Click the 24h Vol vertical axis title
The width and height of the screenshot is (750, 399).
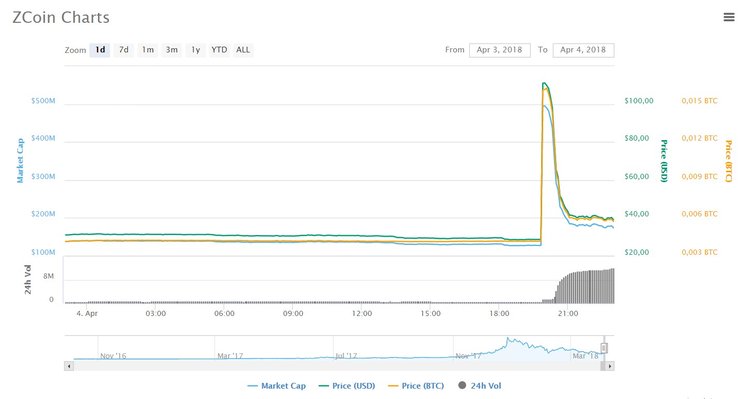[x=28, y=280]
